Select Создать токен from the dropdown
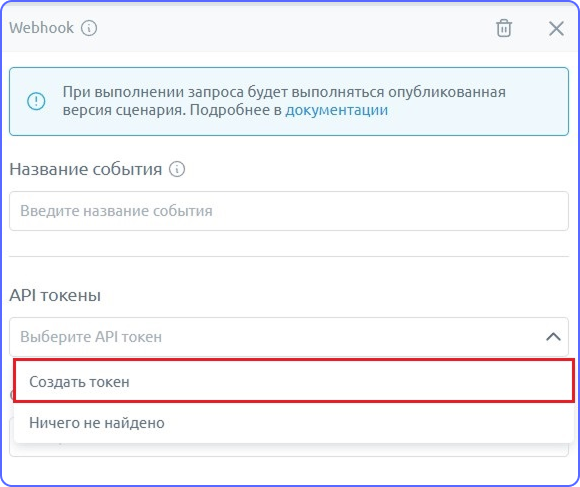 (294, 381)
